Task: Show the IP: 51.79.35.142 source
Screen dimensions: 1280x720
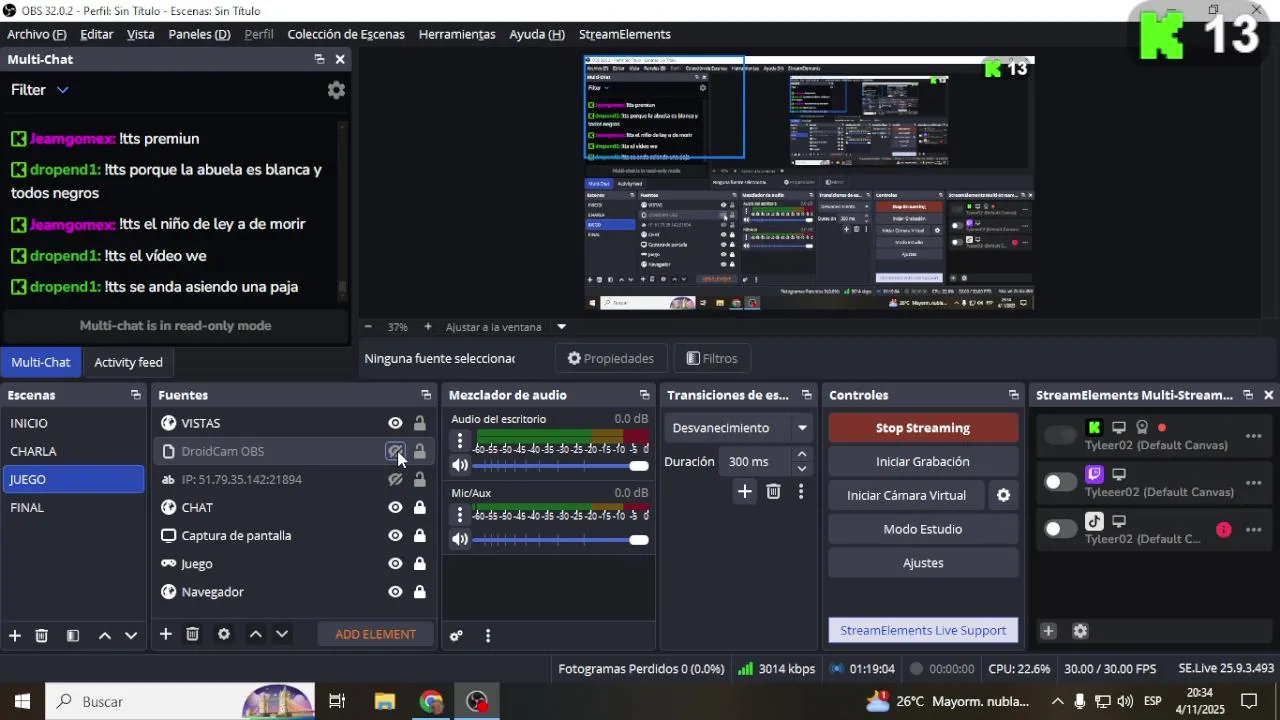Action: (395, 480)
